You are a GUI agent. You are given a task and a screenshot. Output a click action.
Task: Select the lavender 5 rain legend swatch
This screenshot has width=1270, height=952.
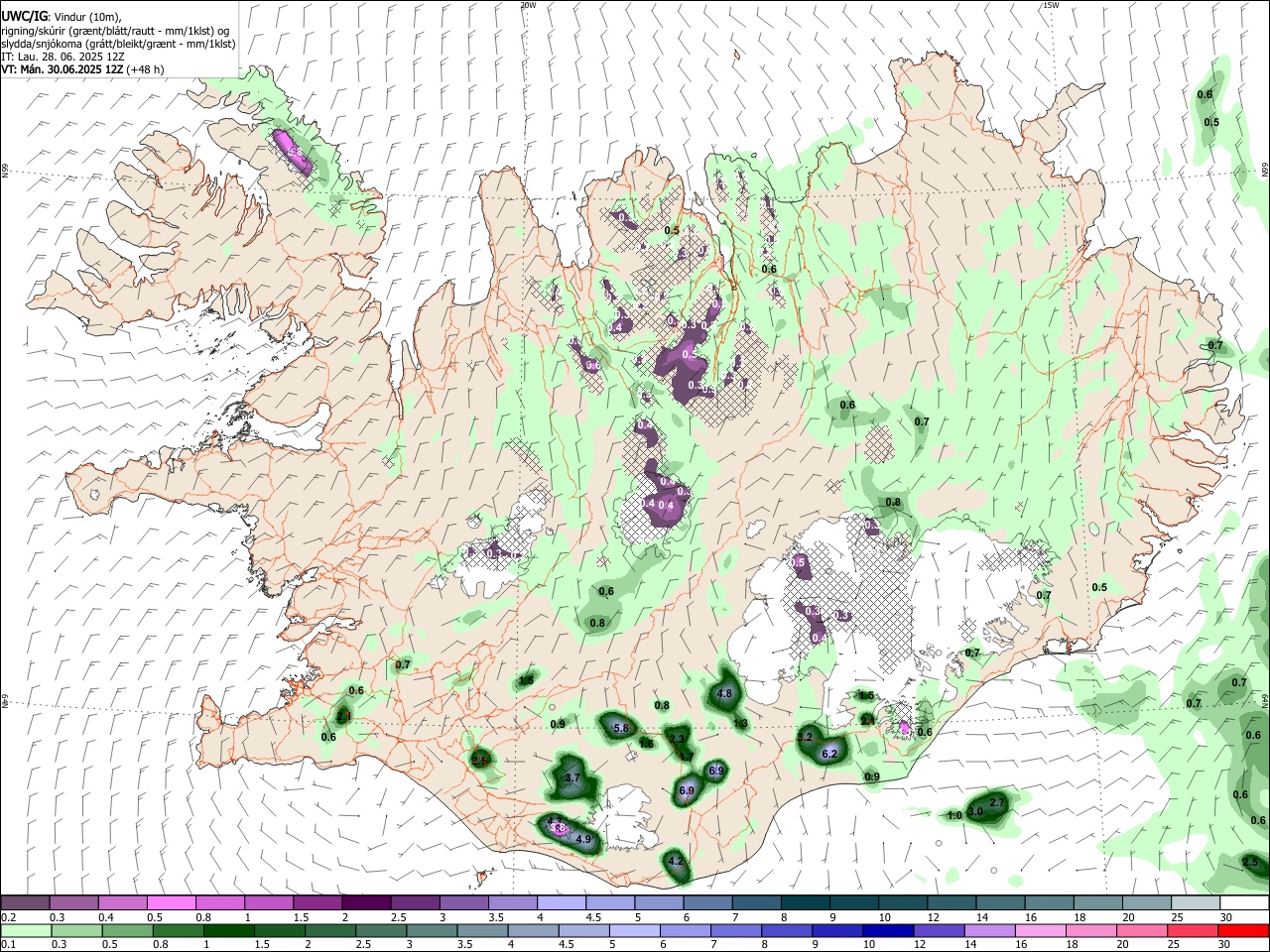coord(635,930)
